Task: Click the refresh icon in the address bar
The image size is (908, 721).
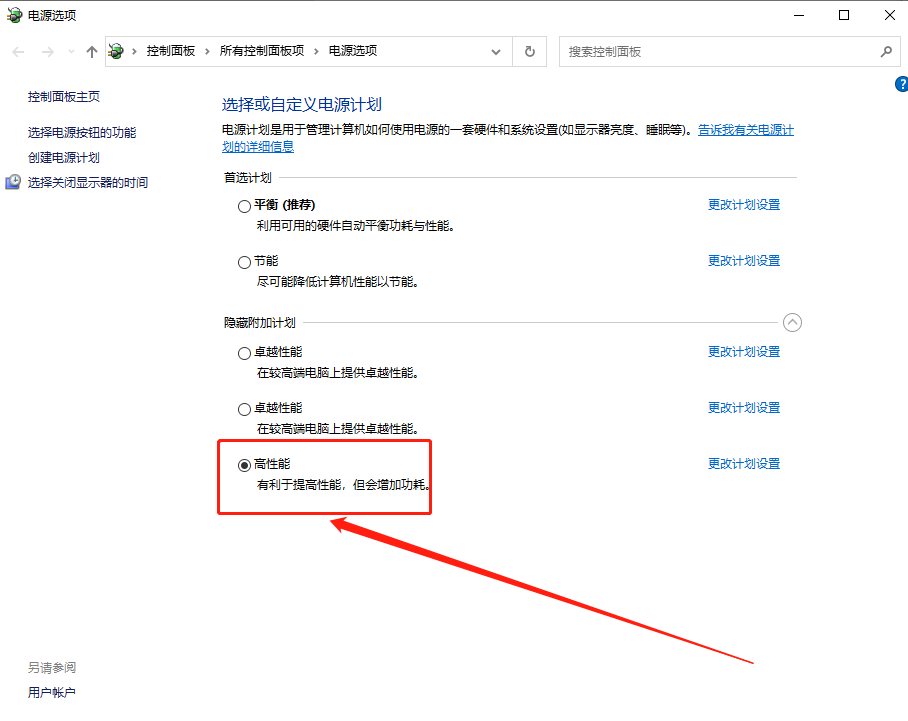Action: 529,51
